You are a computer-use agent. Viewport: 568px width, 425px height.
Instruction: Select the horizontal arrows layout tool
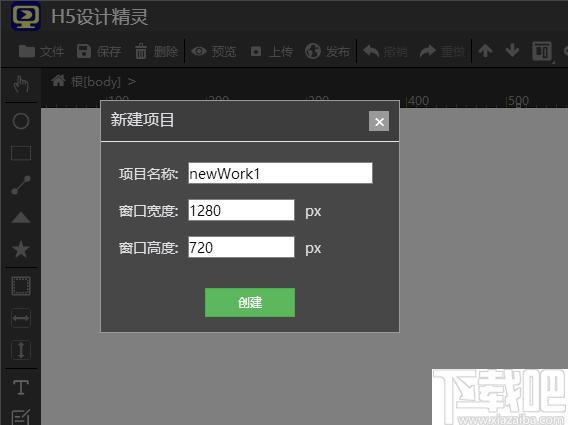click(21, 318)
